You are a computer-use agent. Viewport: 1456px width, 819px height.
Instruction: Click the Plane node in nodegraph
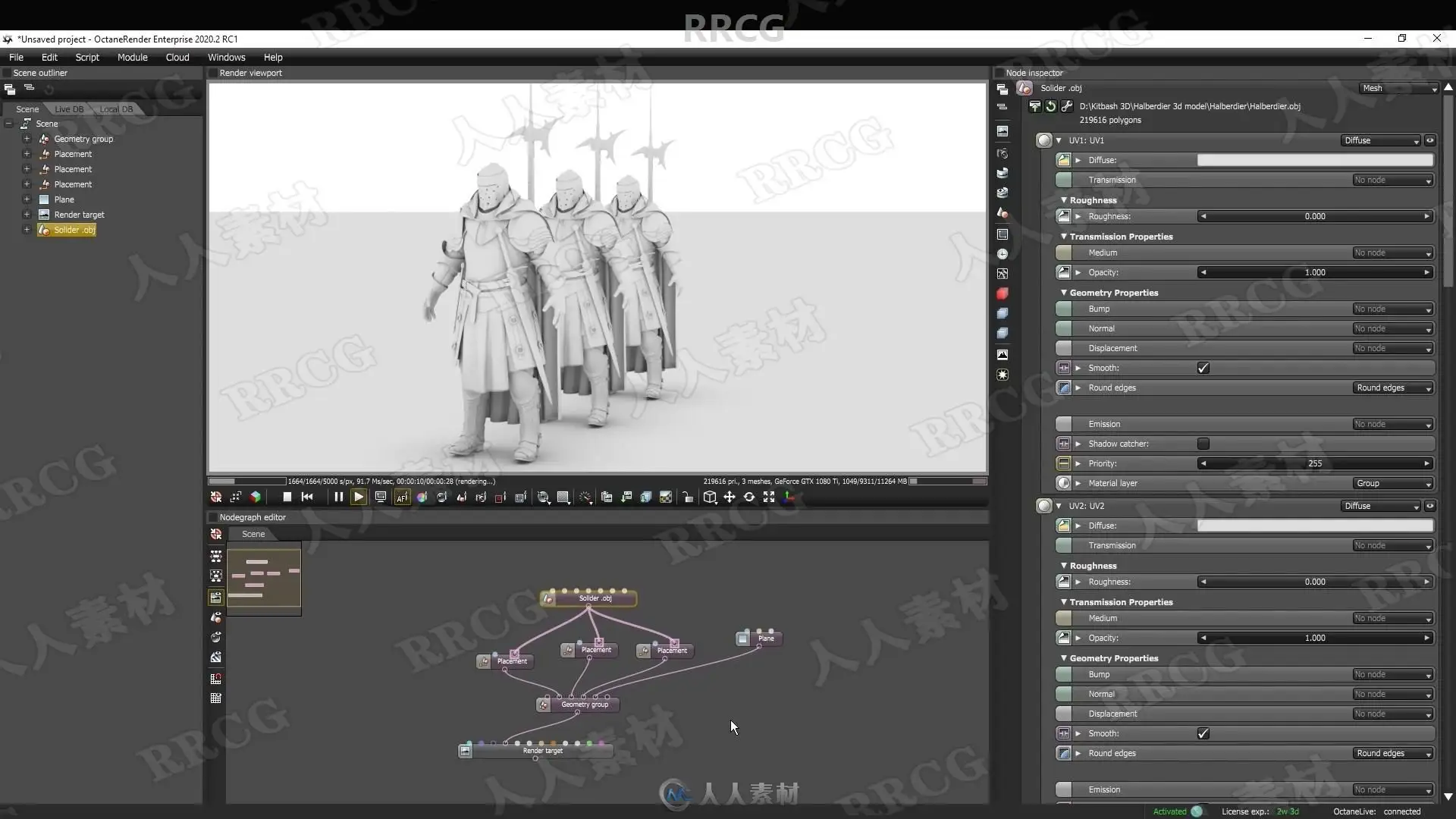(x=766, y=639)
